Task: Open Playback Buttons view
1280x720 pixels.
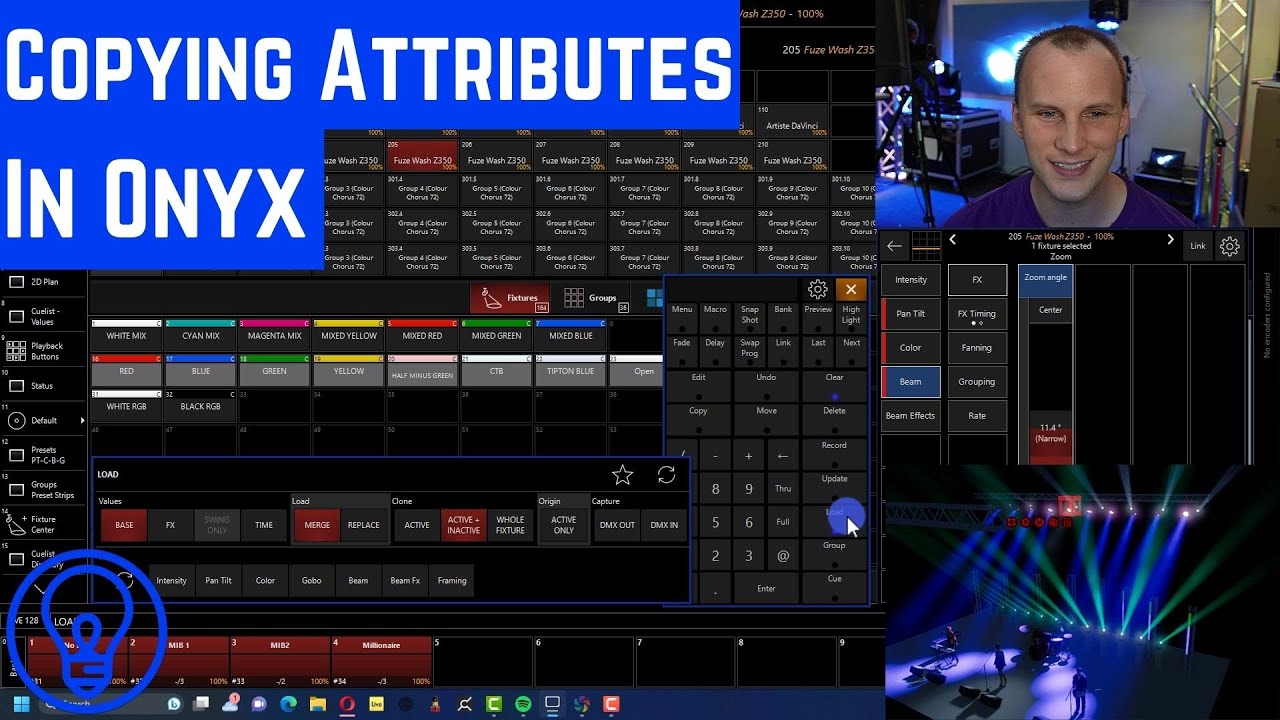Action: pyautogui.click(x=45, y=351)
